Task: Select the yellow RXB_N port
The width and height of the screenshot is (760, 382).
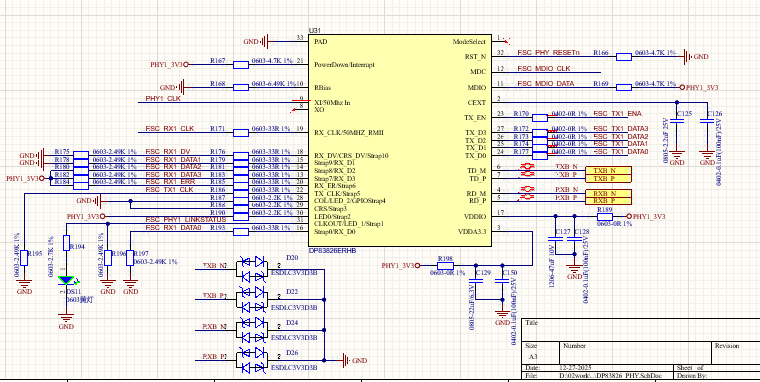Action: pyautogui.click(x=608, y=193)
